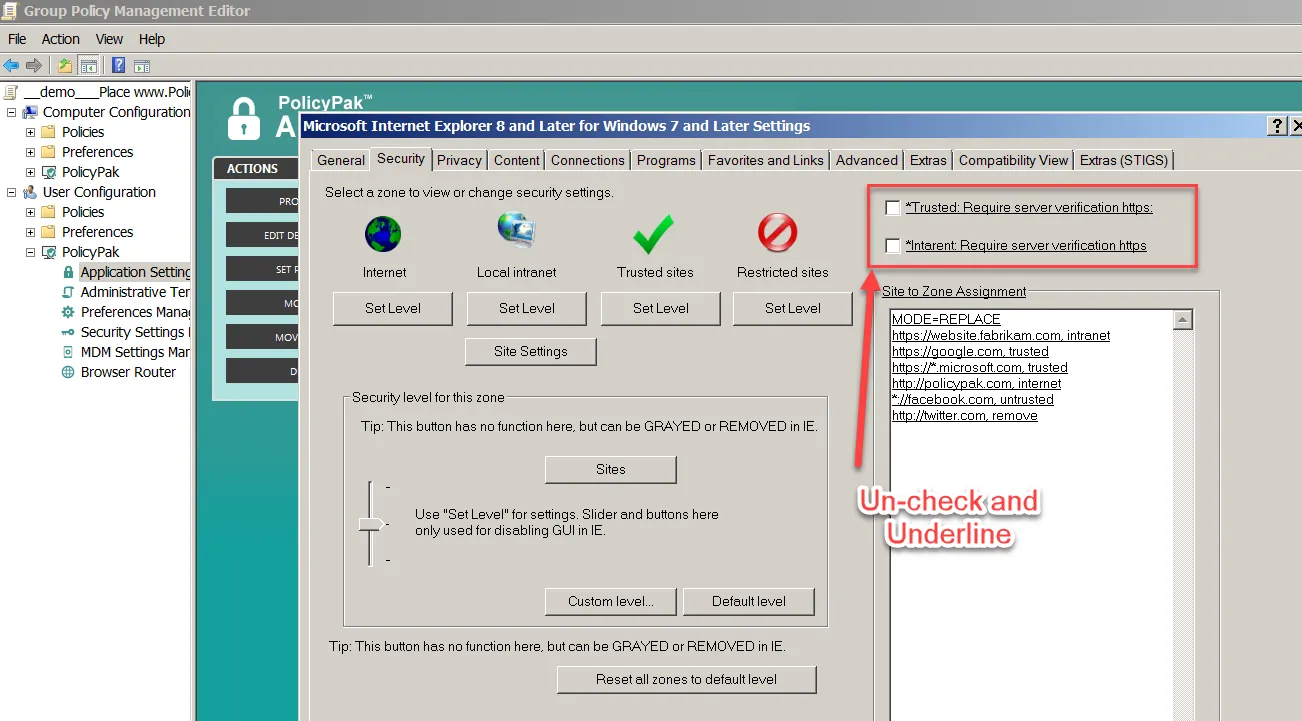The height and width of the screenshot is (721, 1302).
Task: Switch to the Compatibility View tab
Action: click(x=1013, y=160)
